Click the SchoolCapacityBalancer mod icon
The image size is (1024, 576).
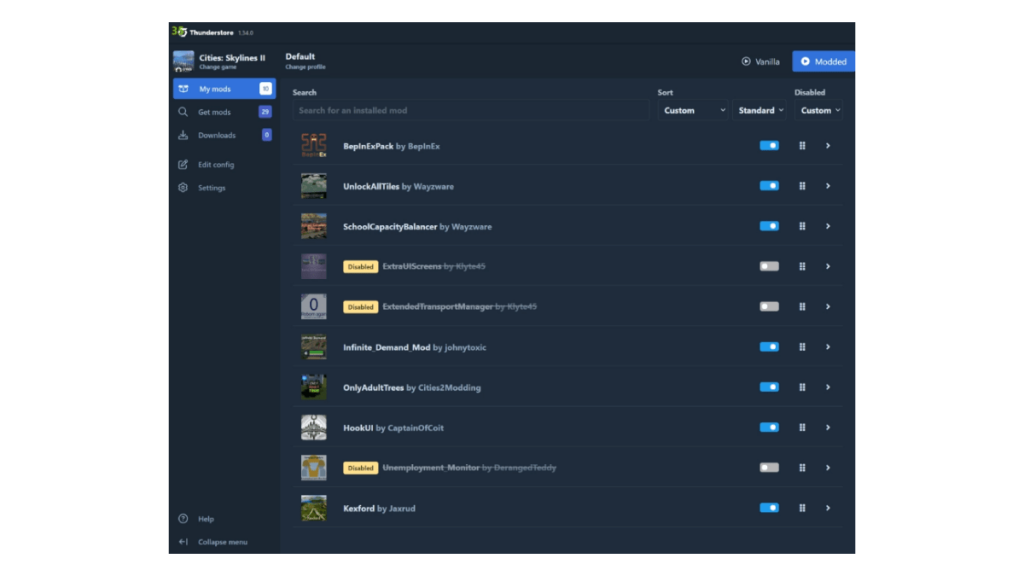[313, 226]
